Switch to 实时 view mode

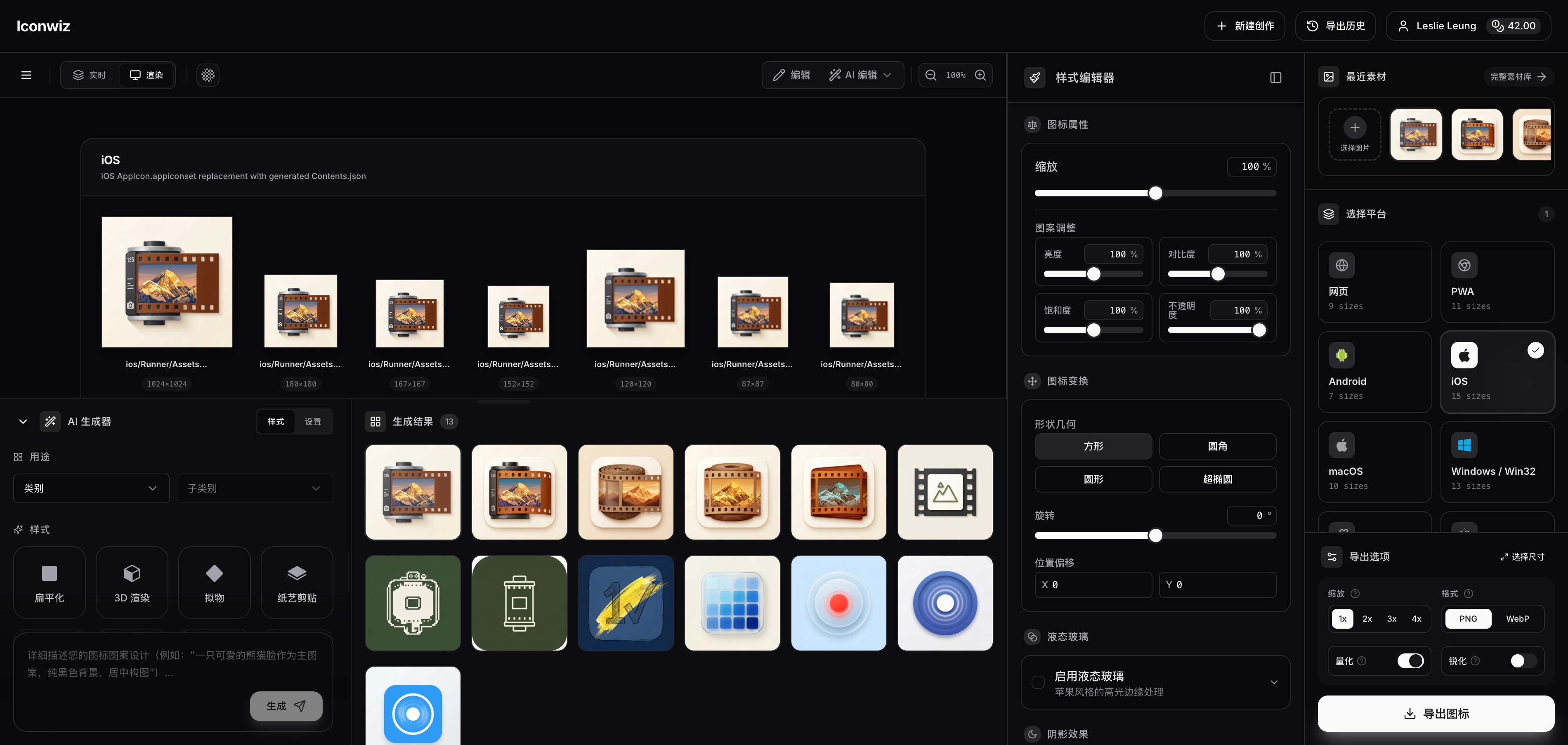pyautogui.click(x=90, y=75)
